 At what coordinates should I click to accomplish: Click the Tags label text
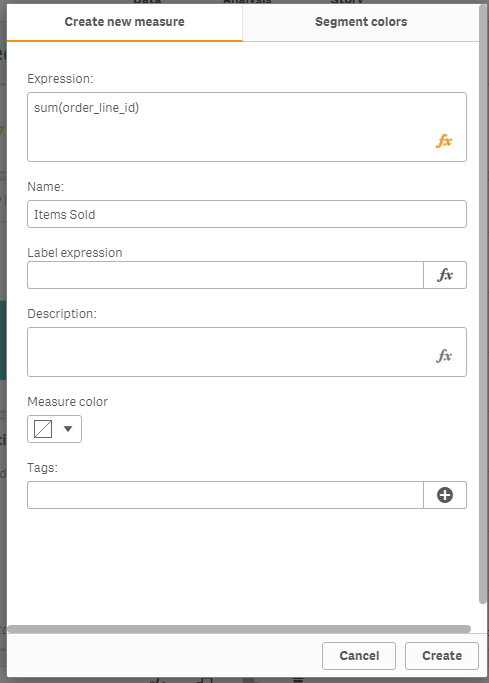click(42, 468)
